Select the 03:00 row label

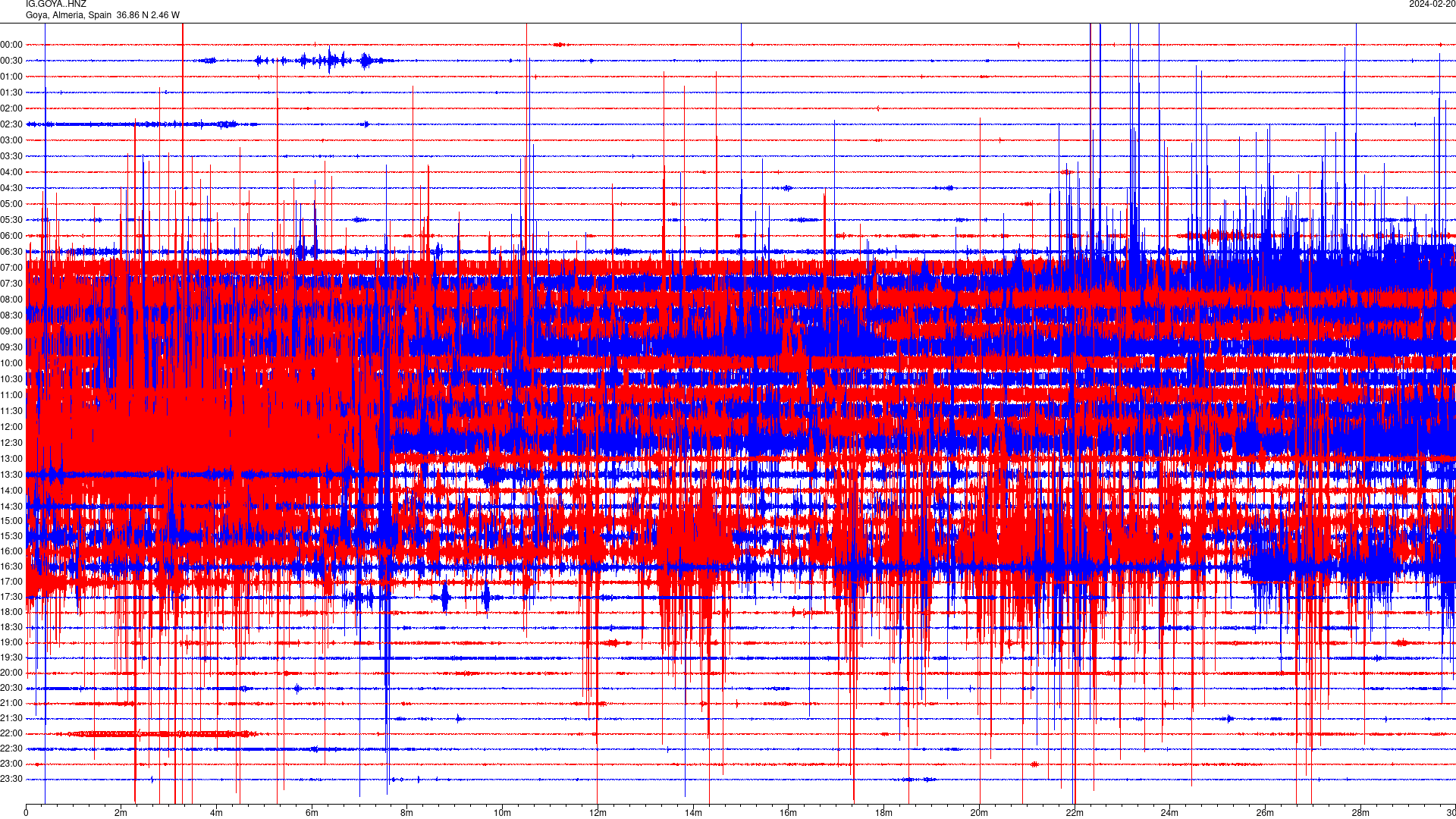point(11,140)
